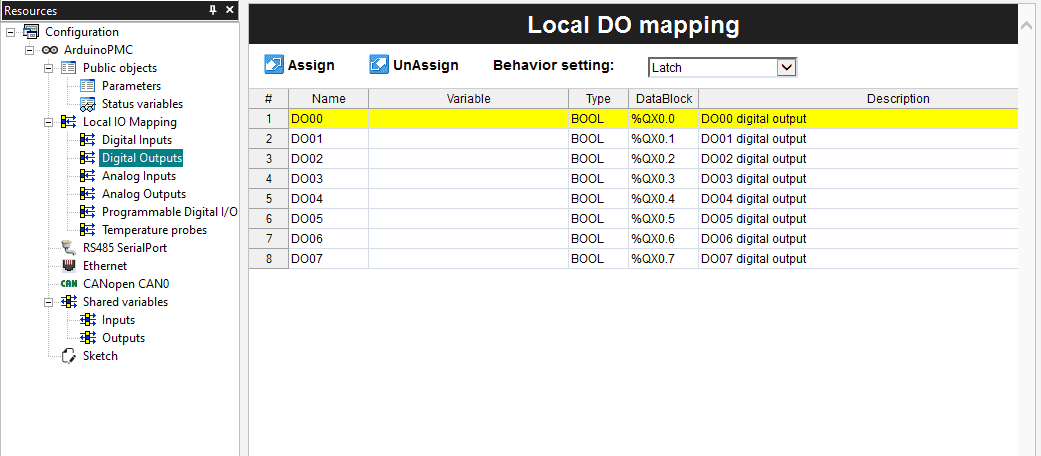This screenshot has height=456, width=1041.
Task: Open Programmable Digital I/O mapping
Action: (169, 212)
